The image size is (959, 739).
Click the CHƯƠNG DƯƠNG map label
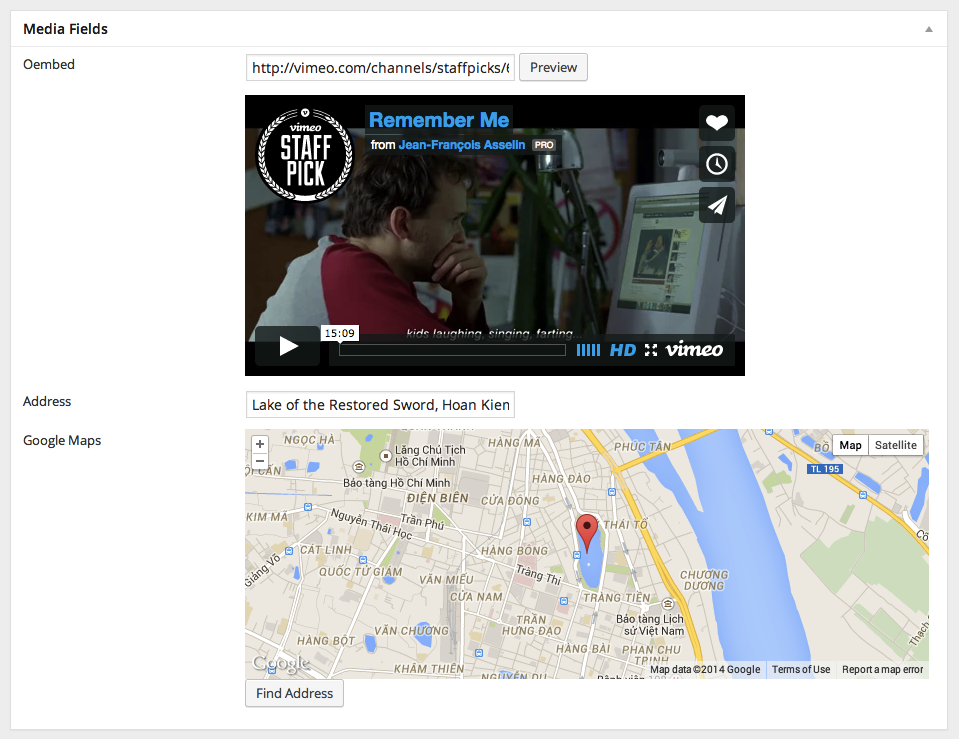pyautogui.click(x=704, y=580)
